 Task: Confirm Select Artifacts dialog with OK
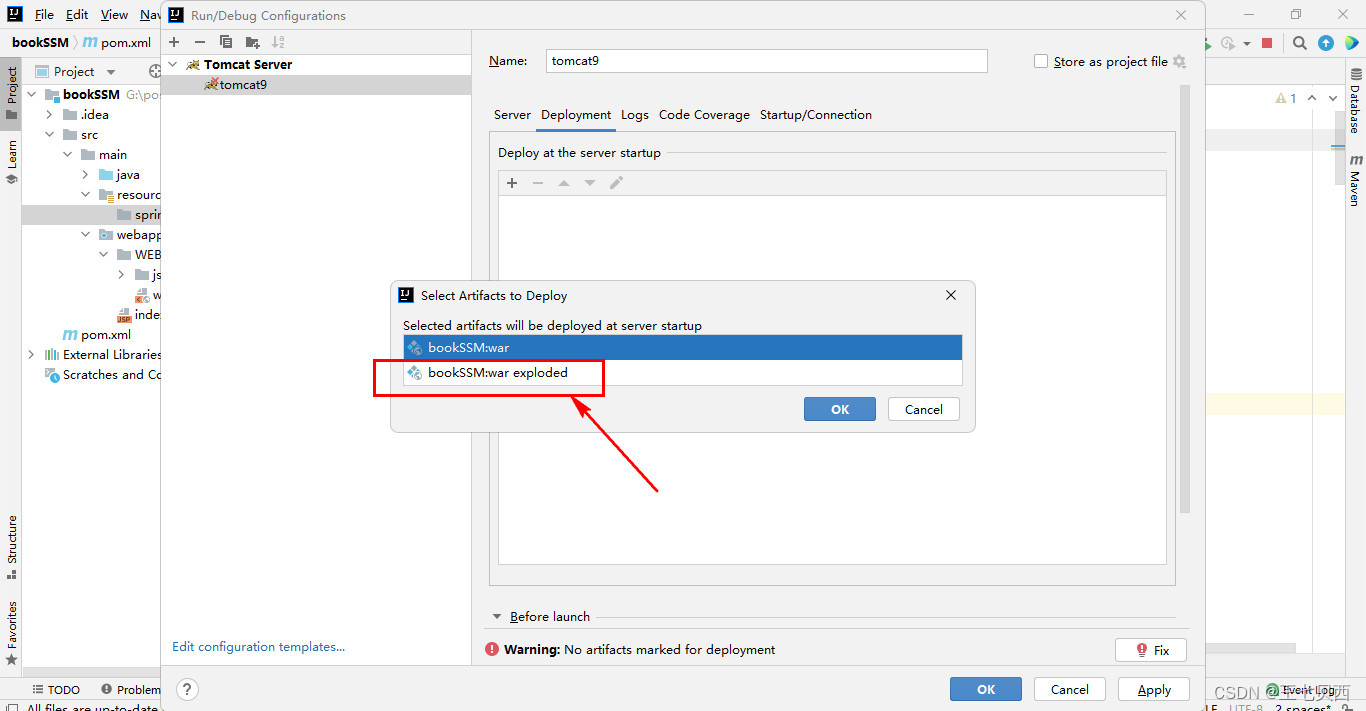[x=840, y=409]
